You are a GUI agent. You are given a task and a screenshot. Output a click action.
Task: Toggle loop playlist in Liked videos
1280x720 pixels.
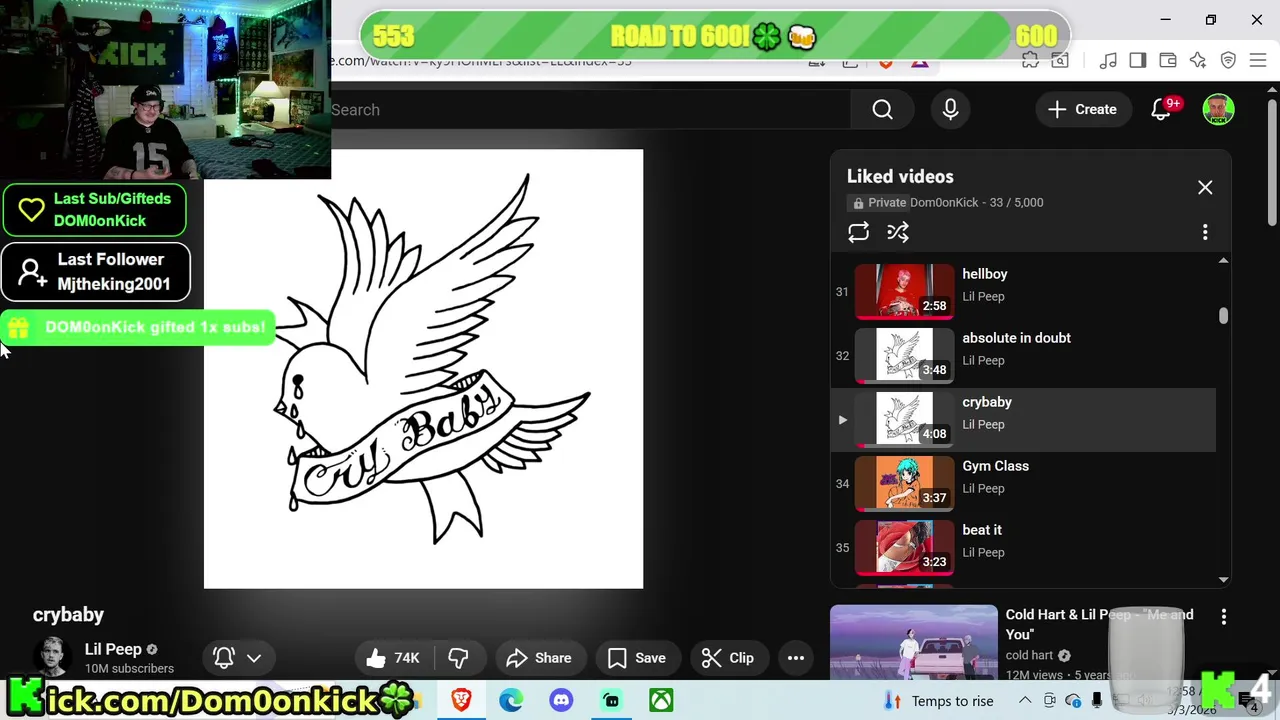(859, 232)
